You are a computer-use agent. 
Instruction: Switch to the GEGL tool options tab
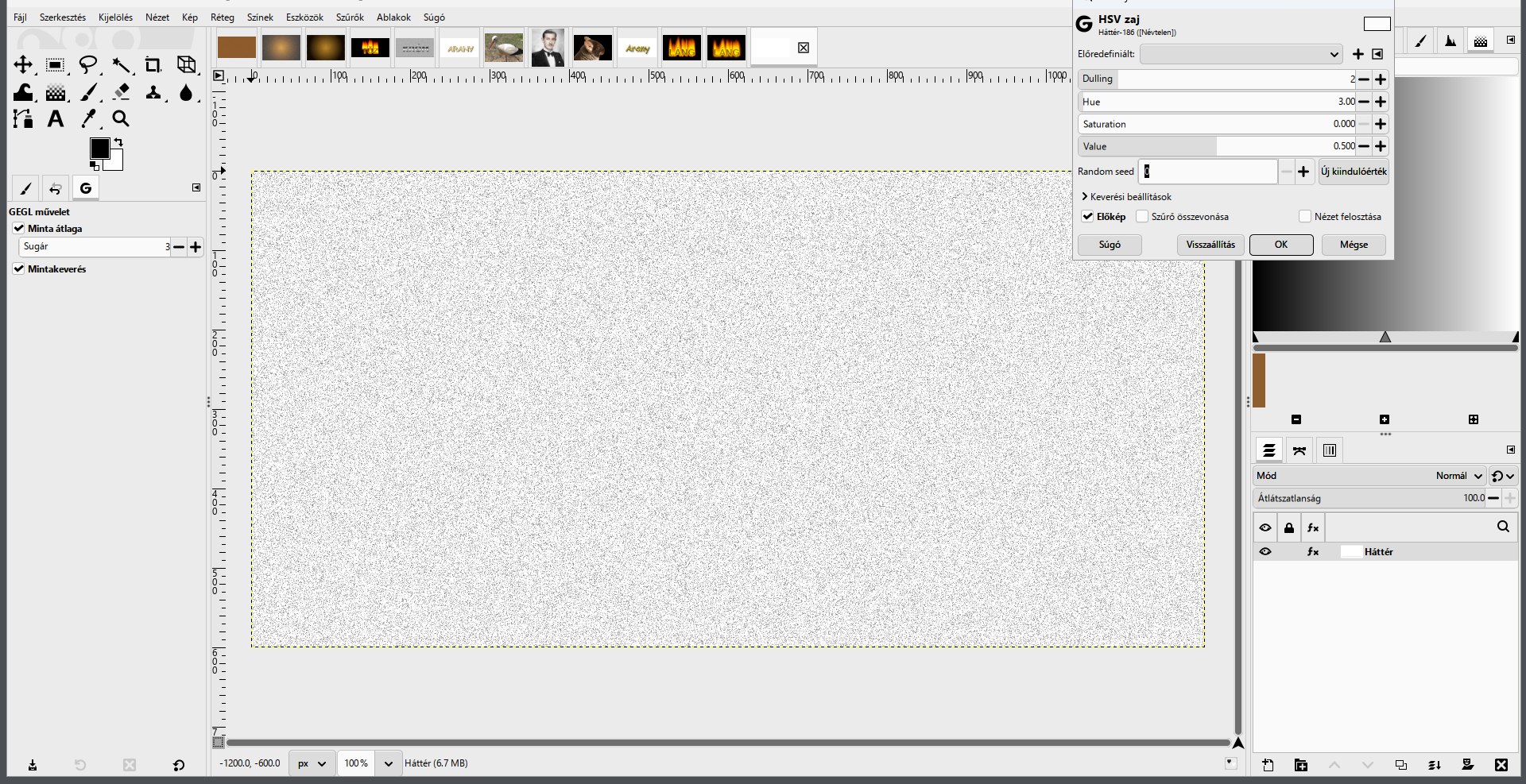[x=86, y=187]
